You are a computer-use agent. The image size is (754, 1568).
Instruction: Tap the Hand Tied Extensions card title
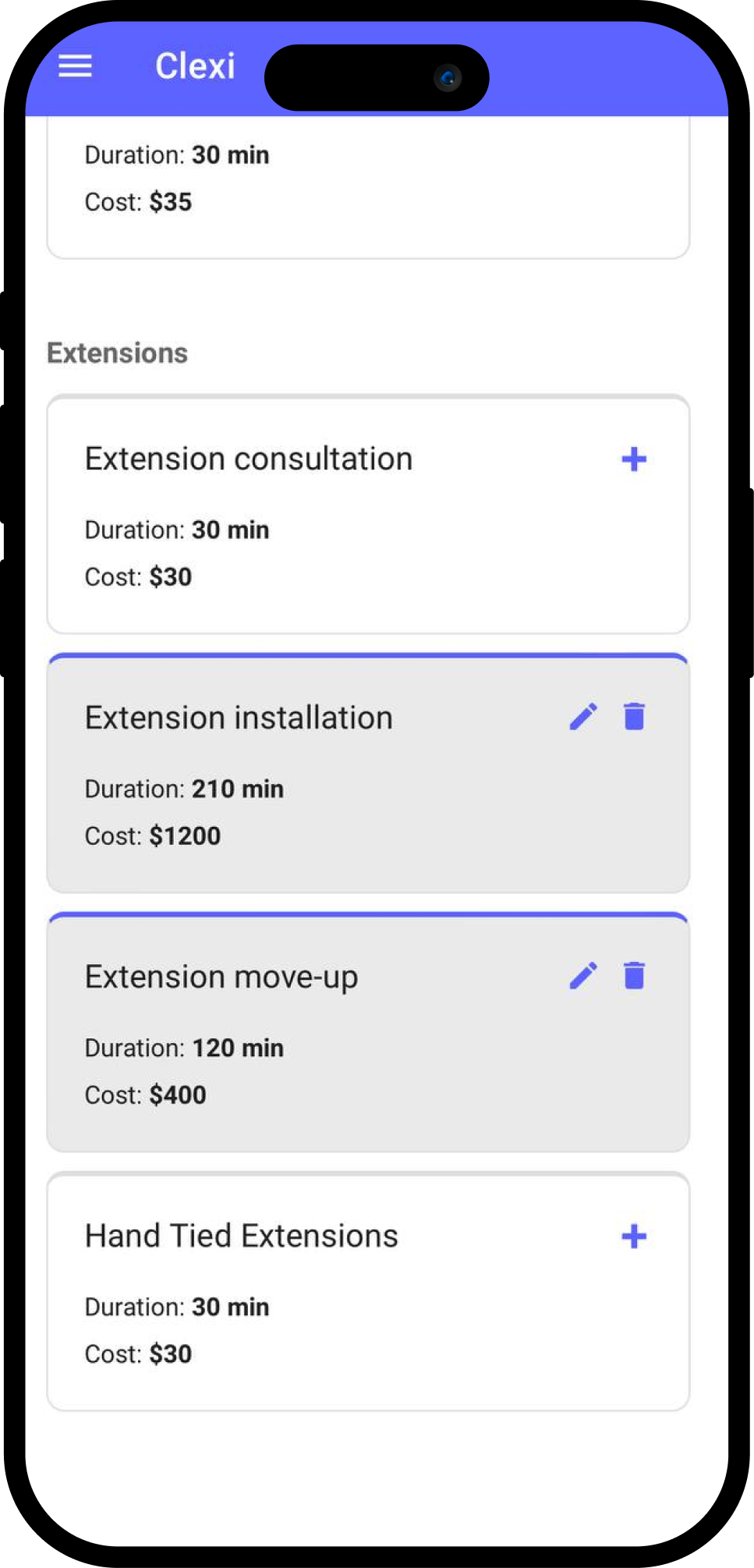point(242,1236)
